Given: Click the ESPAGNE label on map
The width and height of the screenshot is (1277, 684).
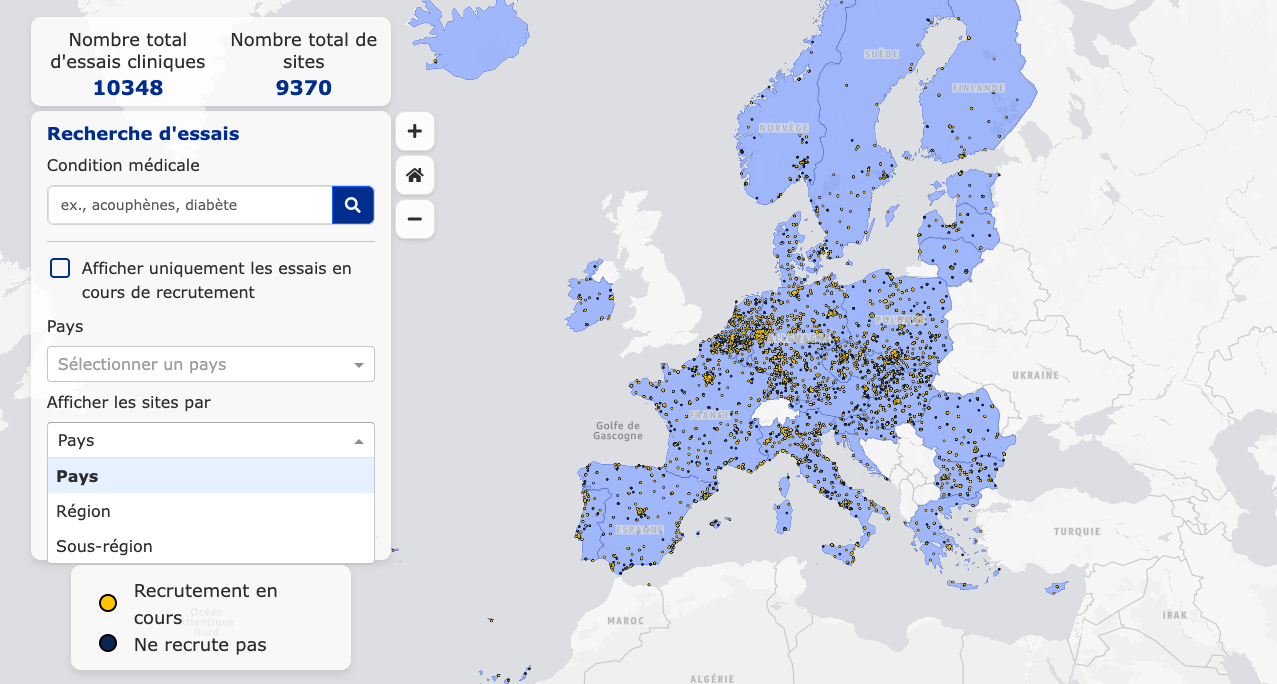Looking at the screenshot, I should (640, 529).
